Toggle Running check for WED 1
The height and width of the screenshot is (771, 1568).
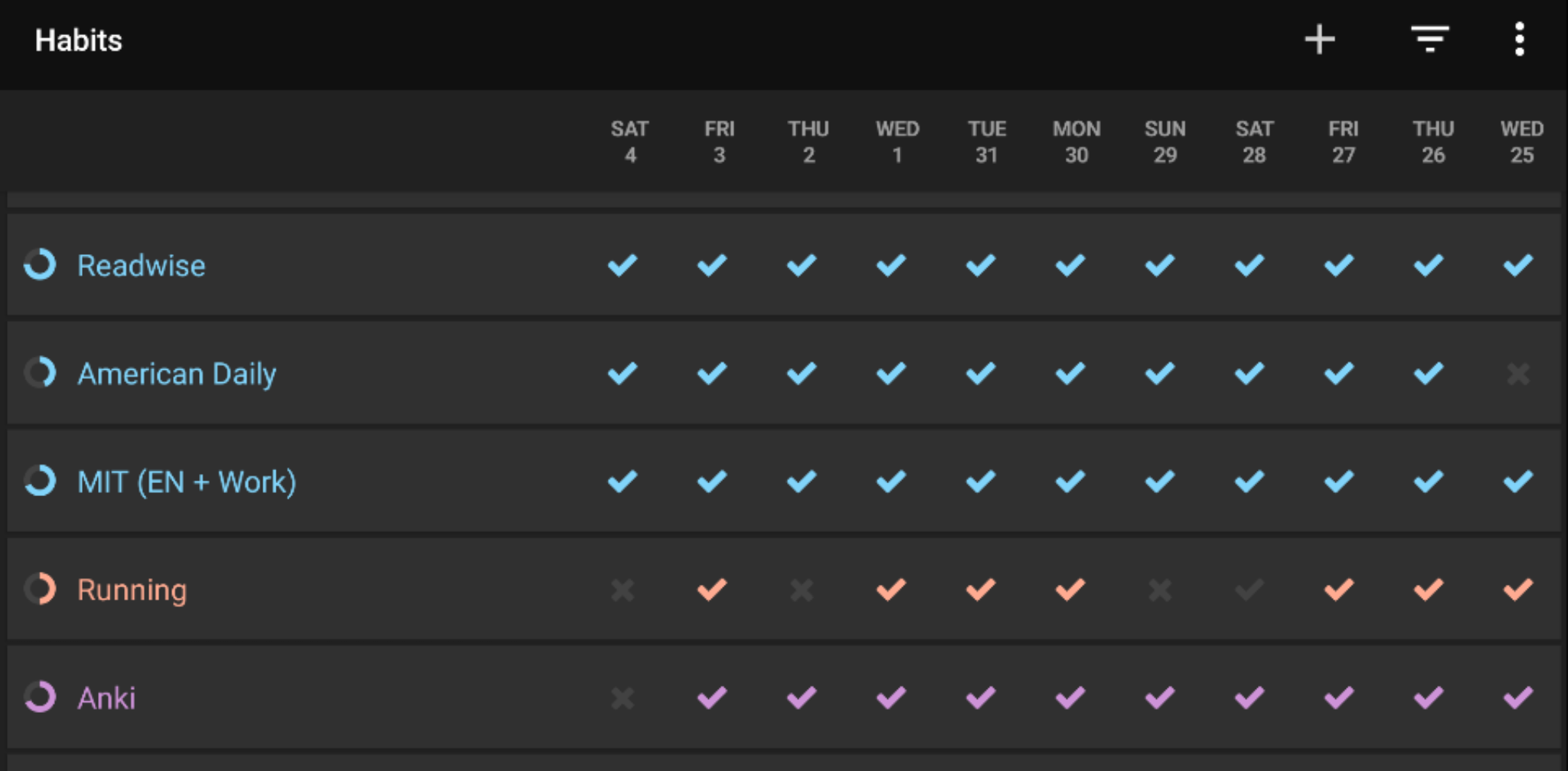point(891,590)
